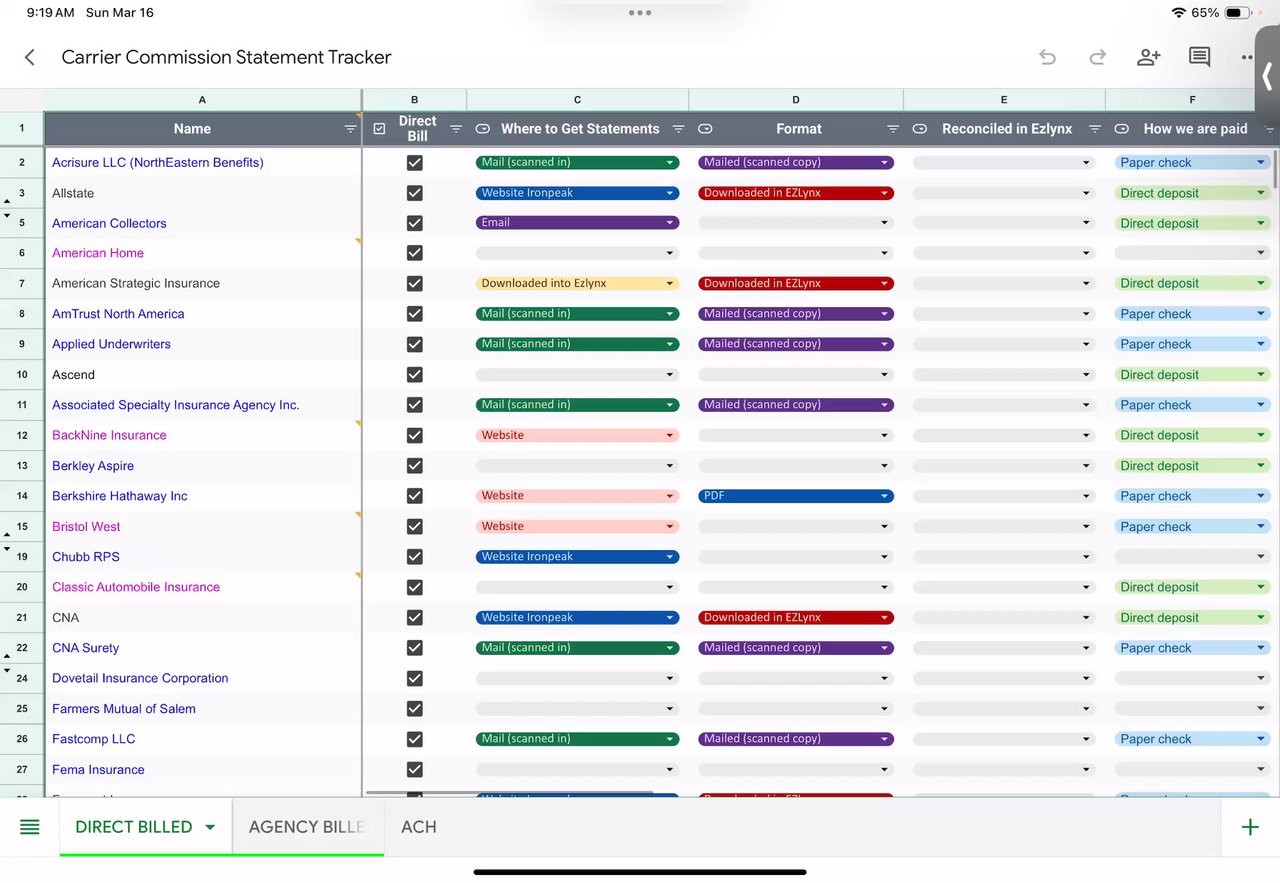
Task: Open filter icon on Reconciled in Ezlynx header
Action: tap(1095, 129)
